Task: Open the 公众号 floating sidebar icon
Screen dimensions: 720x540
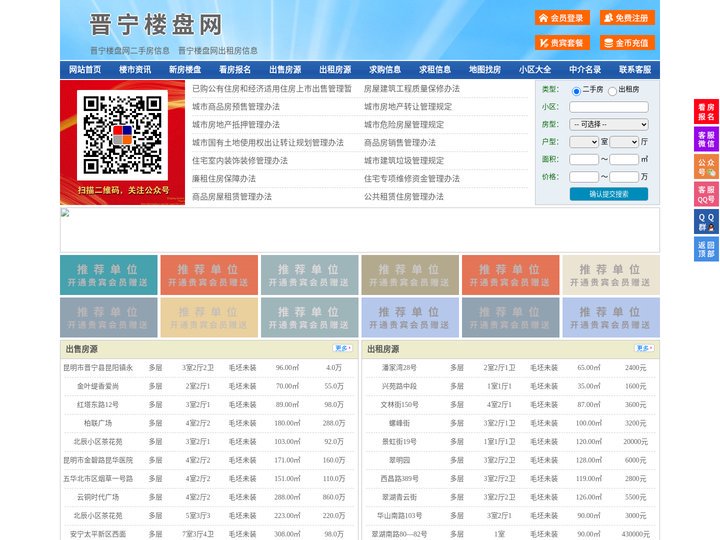Action: (x=706, y=167)
